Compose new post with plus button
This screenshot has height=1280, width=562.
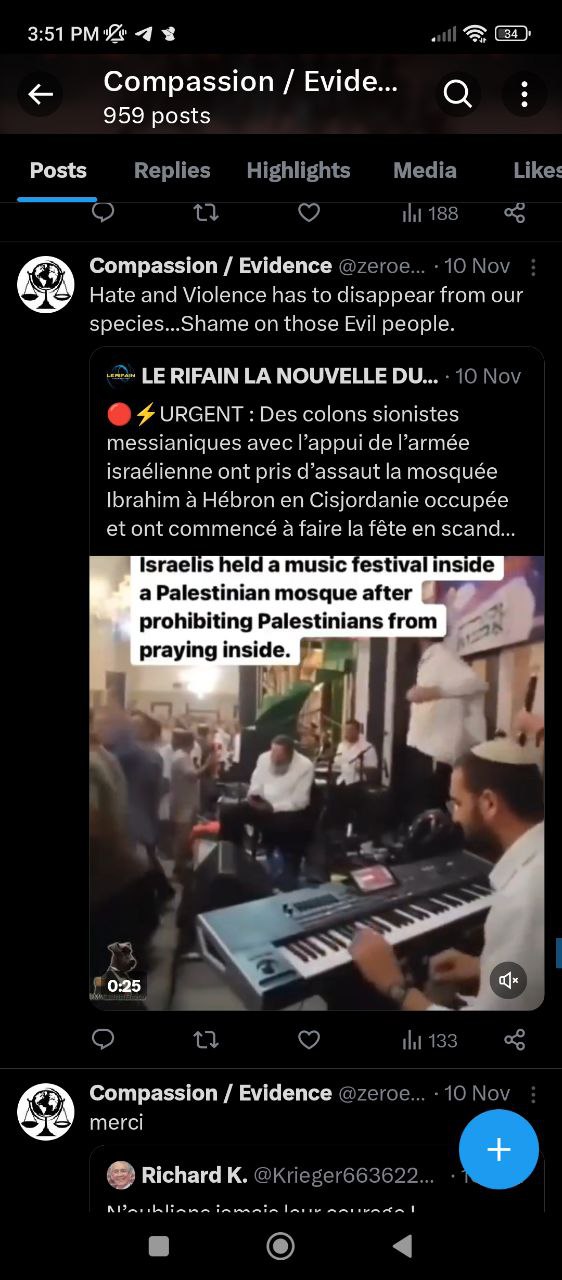pyautogui.click(x=498, y=1149)
